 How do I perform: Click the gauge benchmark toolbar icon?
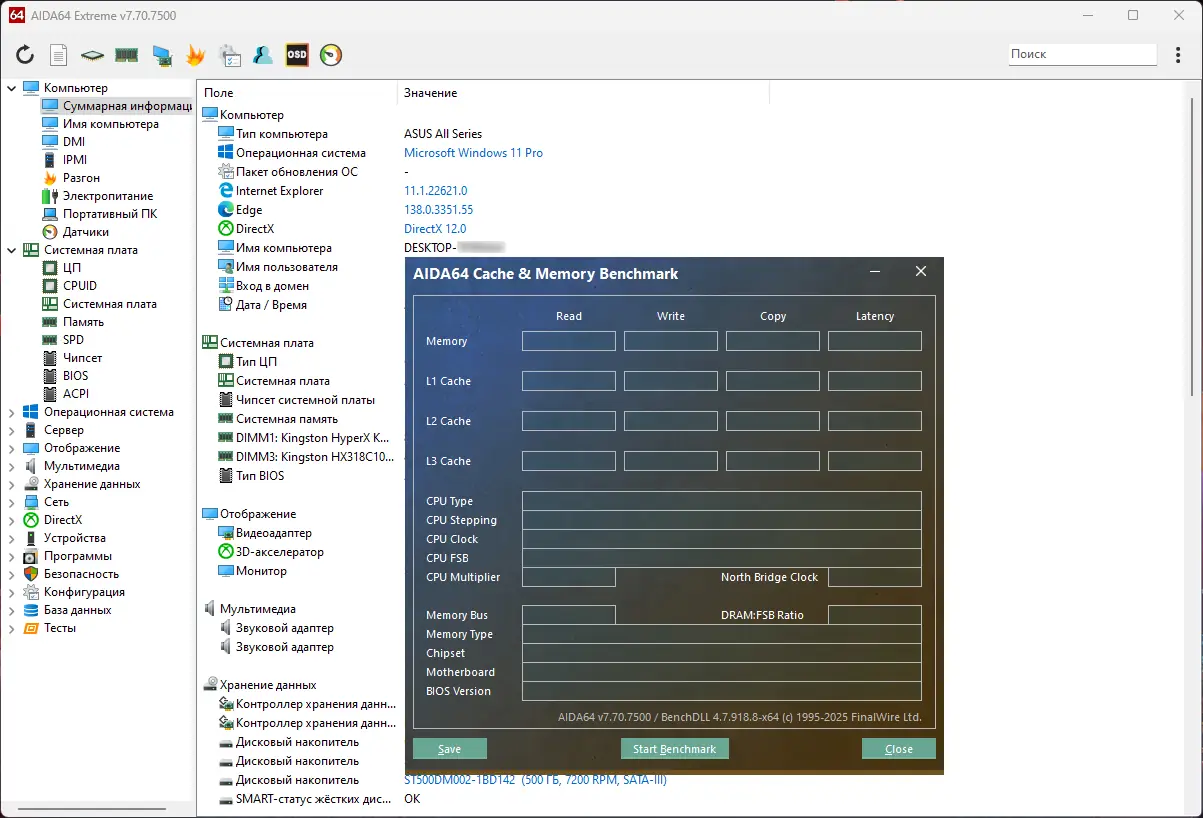pos(331,55)
